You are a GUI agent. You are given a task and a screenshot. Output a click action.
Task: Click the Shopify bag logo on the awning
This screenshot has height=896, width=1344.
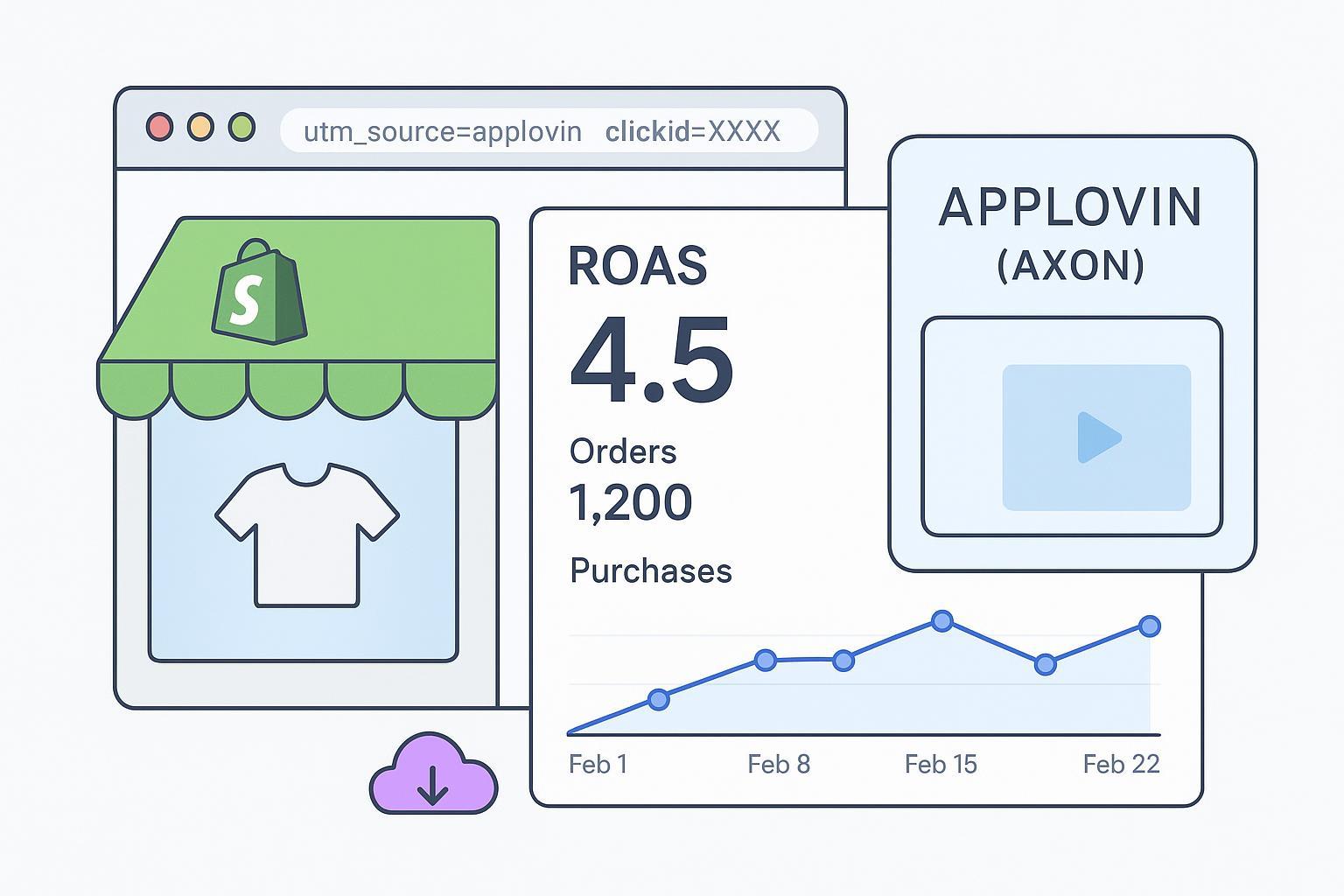259,292
